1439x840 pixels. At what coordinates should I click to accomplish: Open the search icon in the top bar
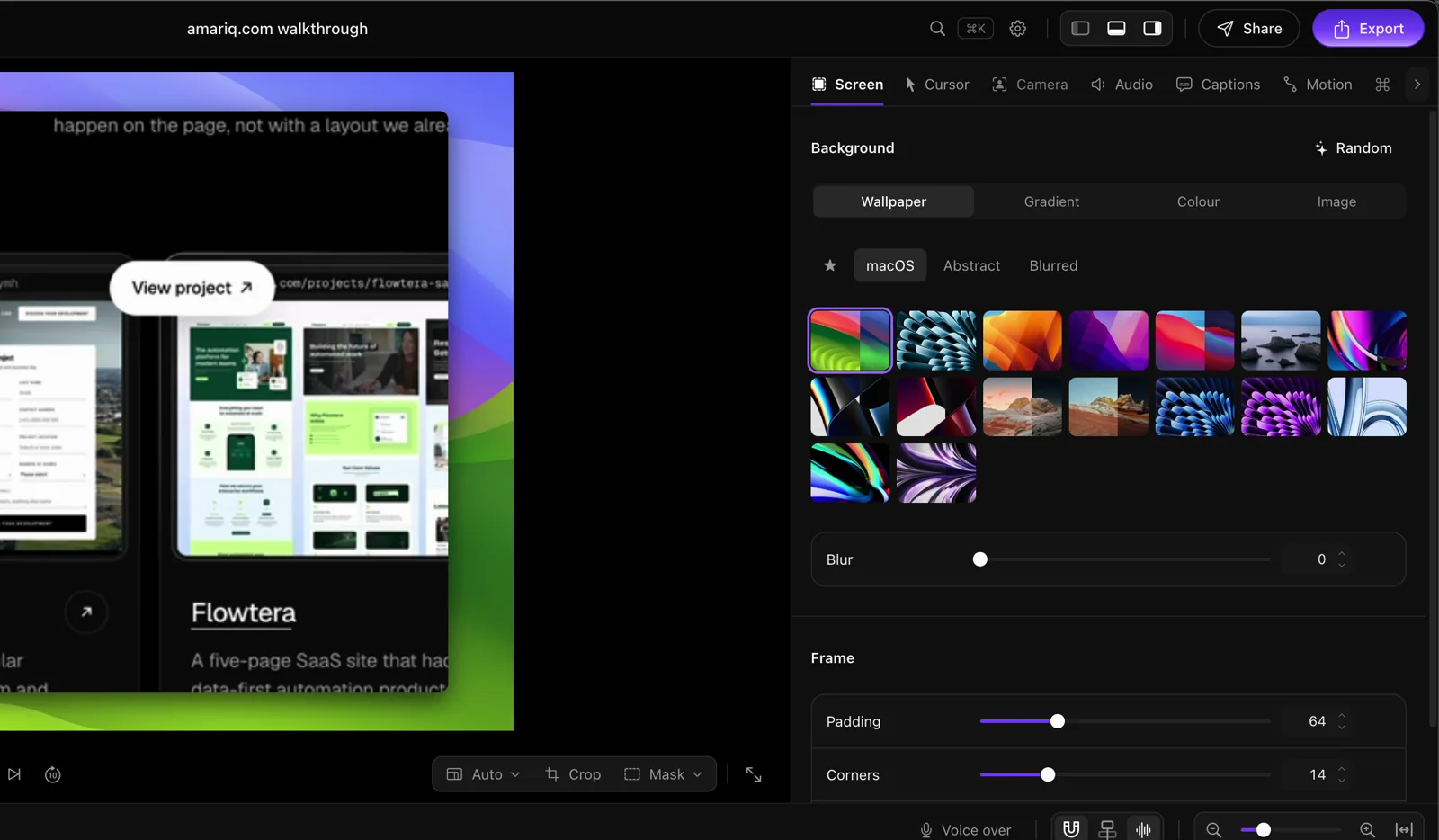click(x=937, y=29)
